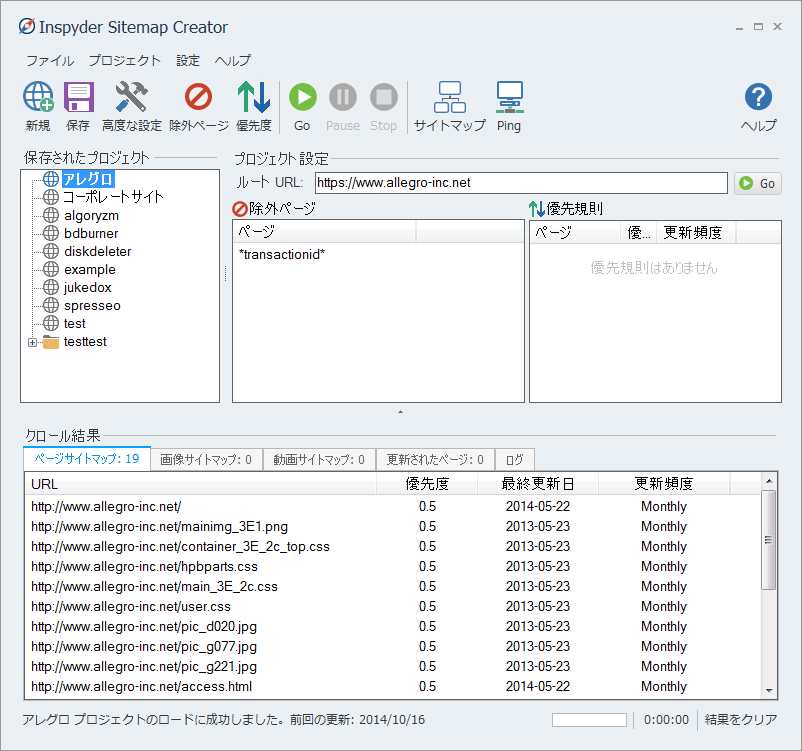Open 高度な設定 advanced settings tools icon
Screen dimensions: 802x751
tap(131, 97)
